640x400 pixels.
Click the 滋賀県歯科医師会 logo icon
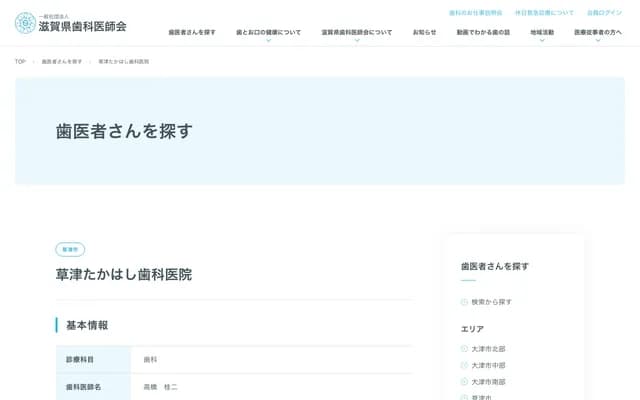(26, 23)
